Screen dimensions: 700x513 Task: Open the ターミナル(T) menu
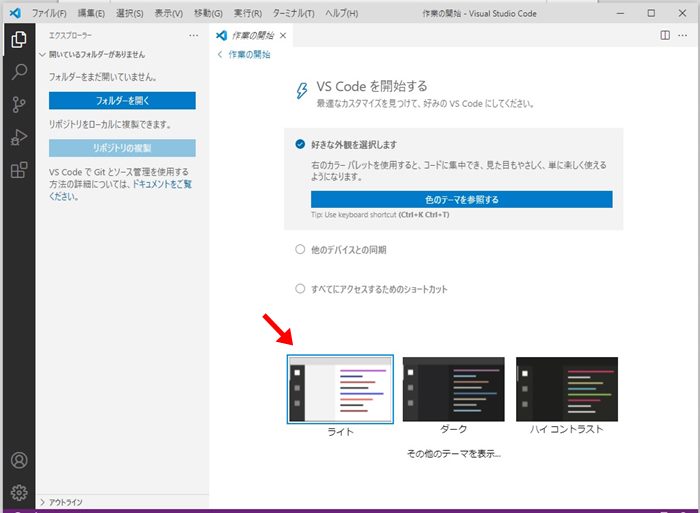293,13
